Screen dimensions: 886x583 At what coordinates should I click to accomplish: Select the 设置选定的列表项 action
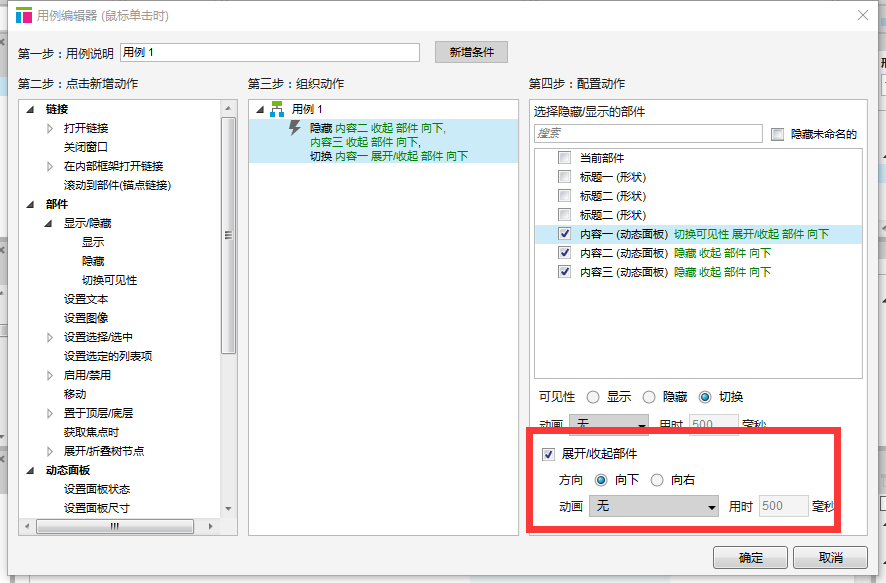(107, 356)
